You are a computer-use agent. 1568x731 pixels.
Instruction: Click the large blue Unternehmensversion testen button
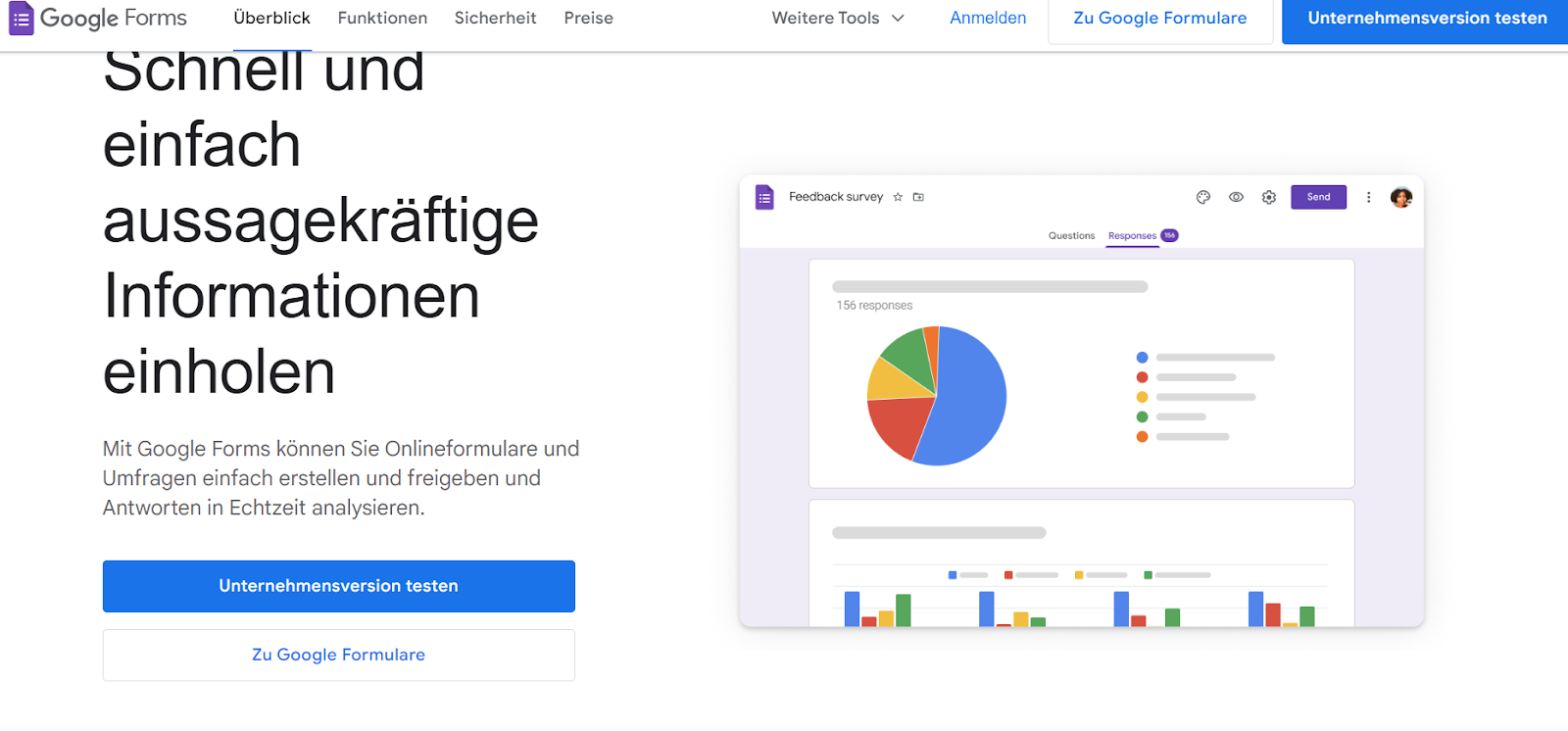(x=339, y=586)
